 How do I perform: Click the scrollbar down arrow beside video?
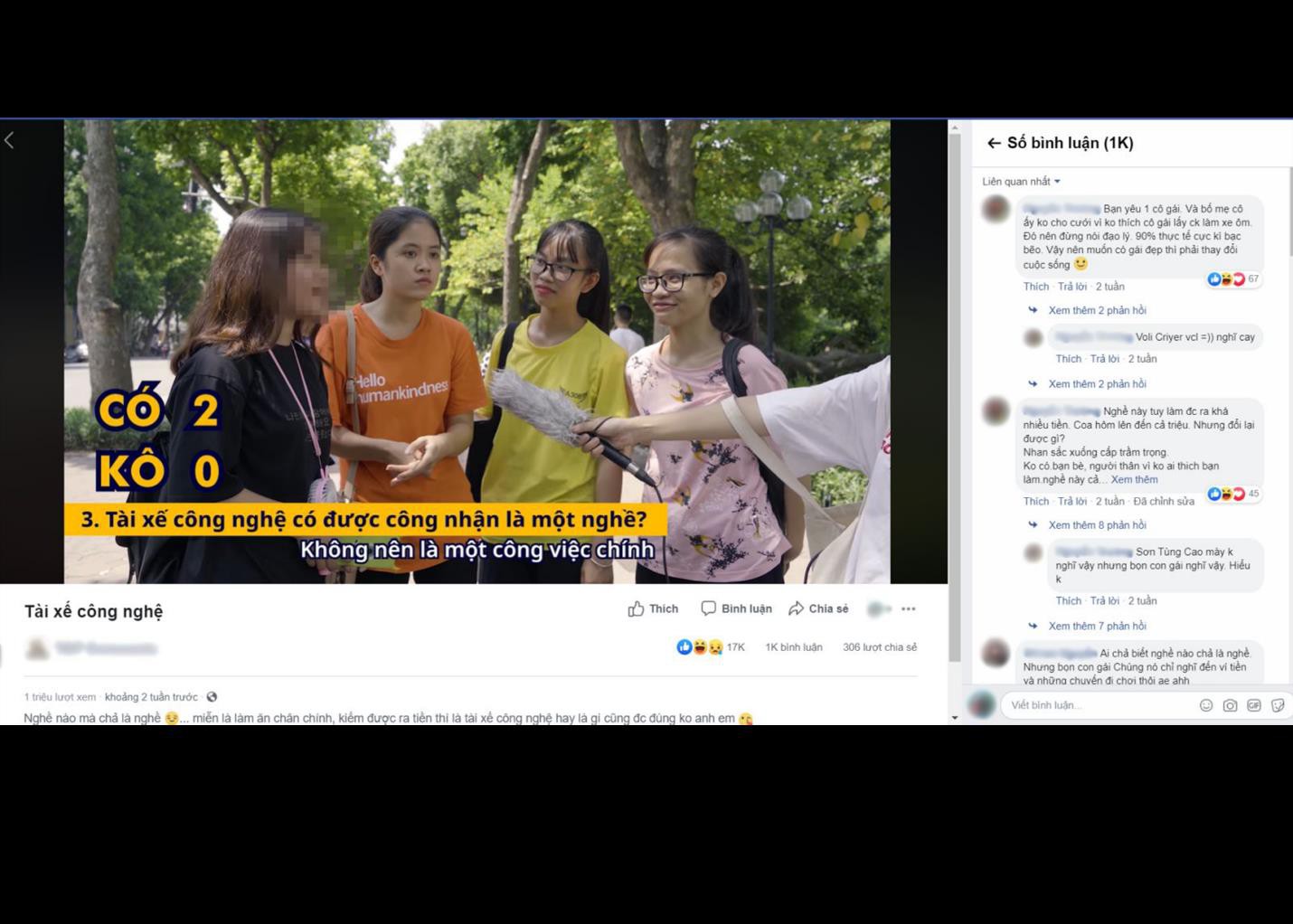click(955, 718)
